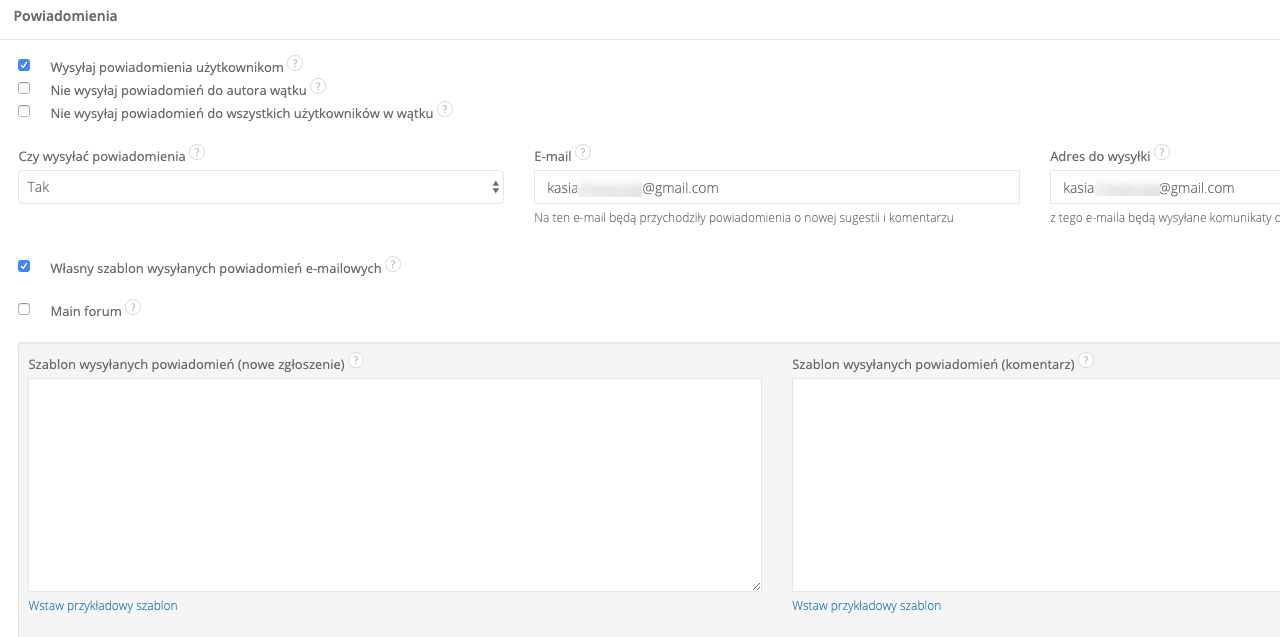This screenshot has height=637, width=1280.
Task: Click help icon next to "Adres do wysyłki"
Action: [x=1162, y=152]
